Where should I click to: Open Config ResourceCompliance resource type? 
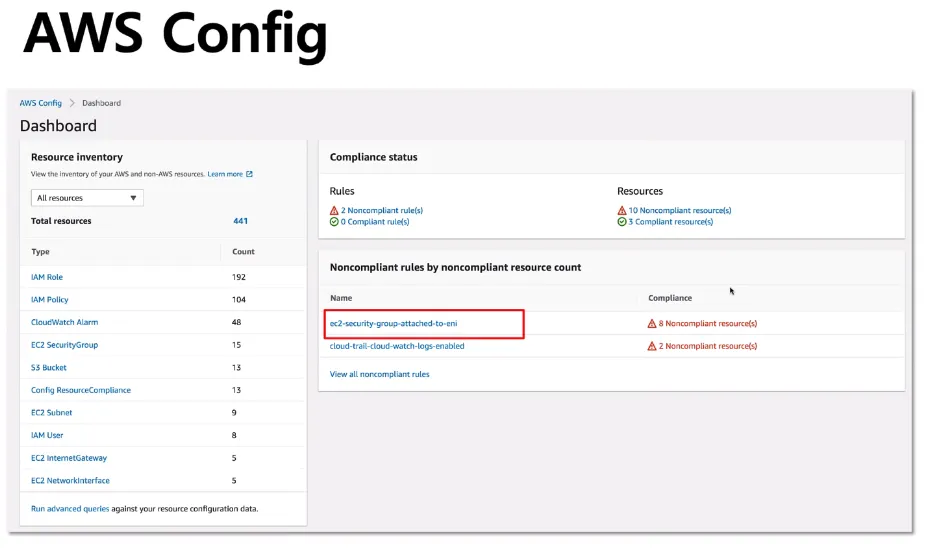81,390
